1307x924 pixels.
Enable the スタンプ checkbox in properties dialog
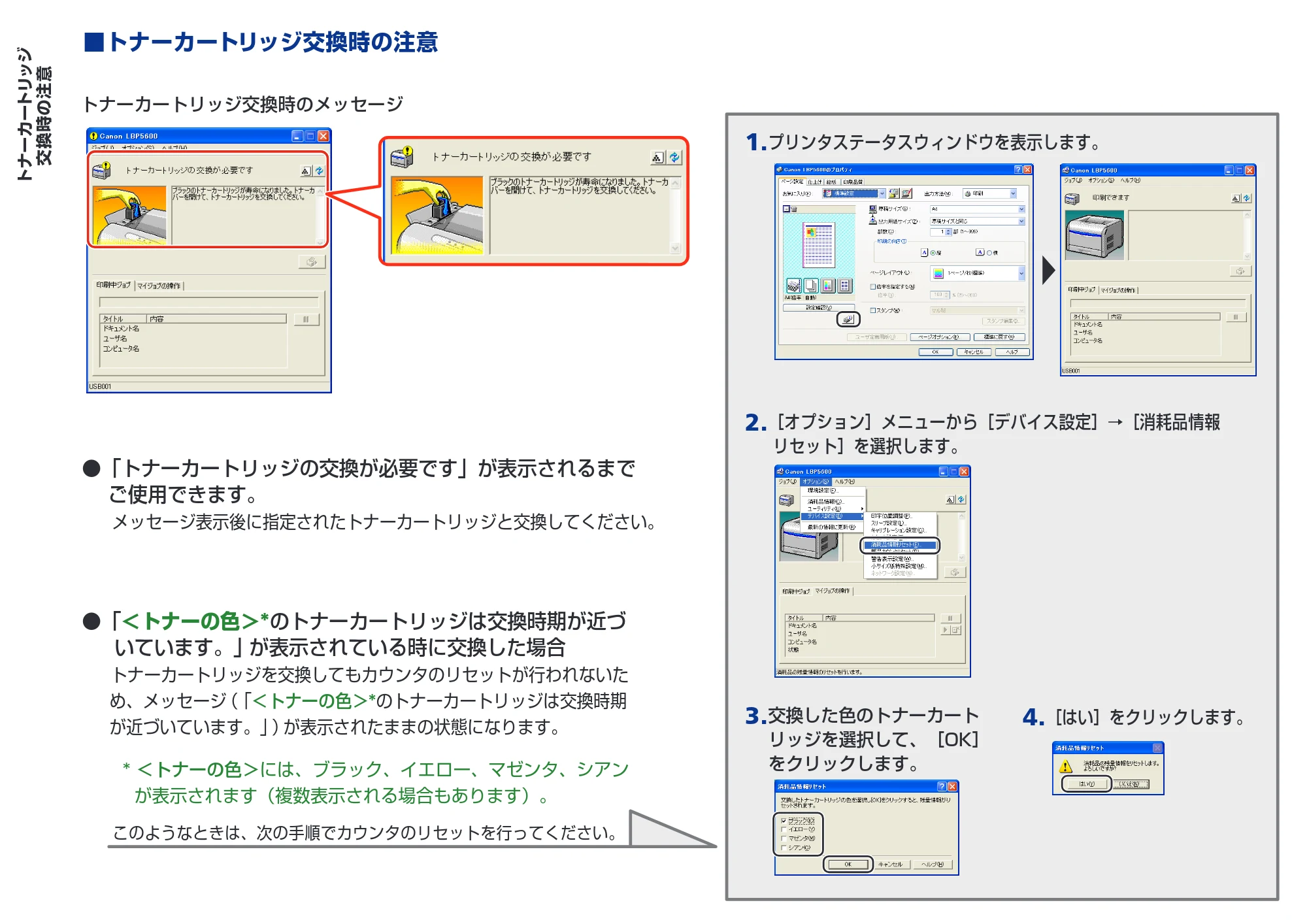point(872,311)
